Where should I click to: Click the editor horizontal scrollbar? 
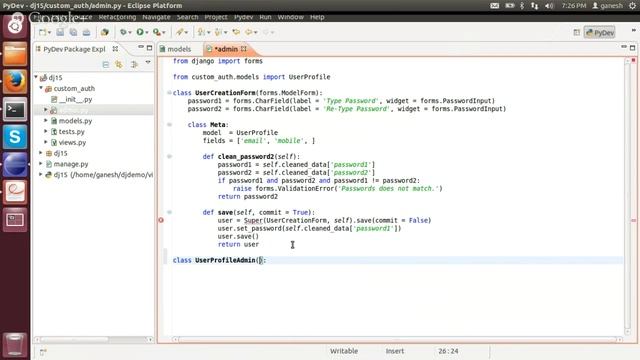[397, 340]
